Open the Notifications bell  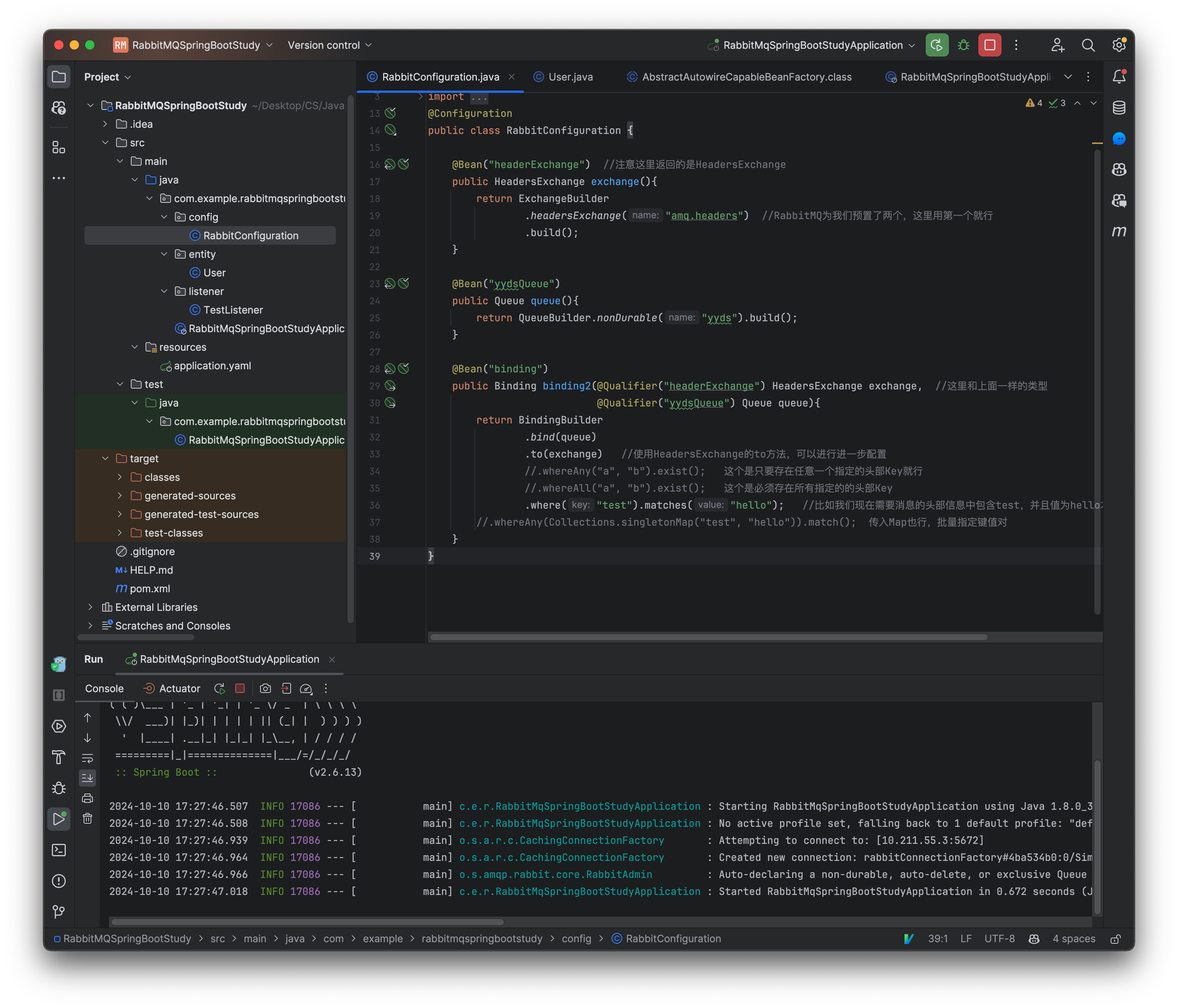pos(1119,77)
